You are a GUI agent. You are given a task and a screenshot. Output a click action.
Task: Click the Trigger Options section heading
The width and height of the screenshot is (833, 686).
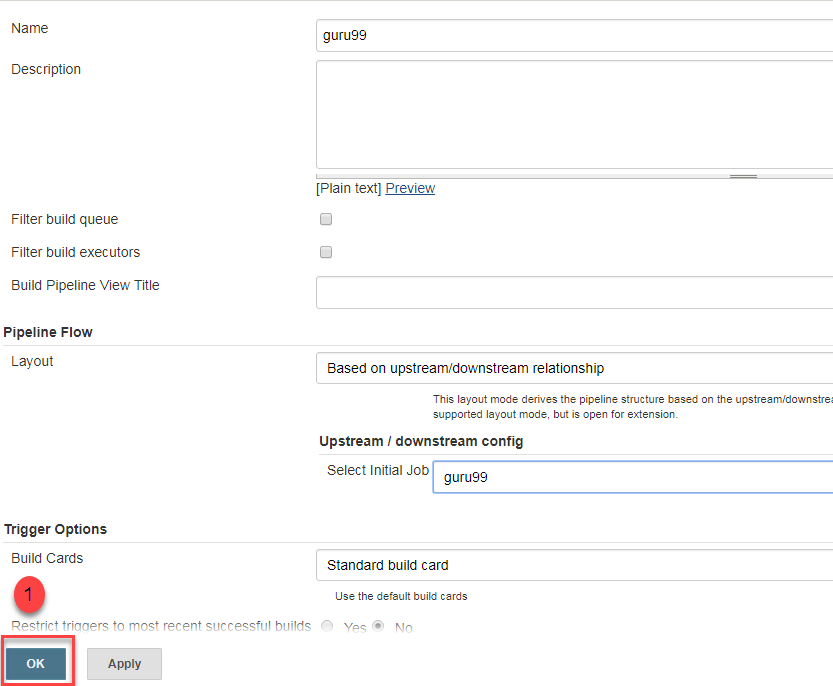pyautogui.click(x=55, y=529)
